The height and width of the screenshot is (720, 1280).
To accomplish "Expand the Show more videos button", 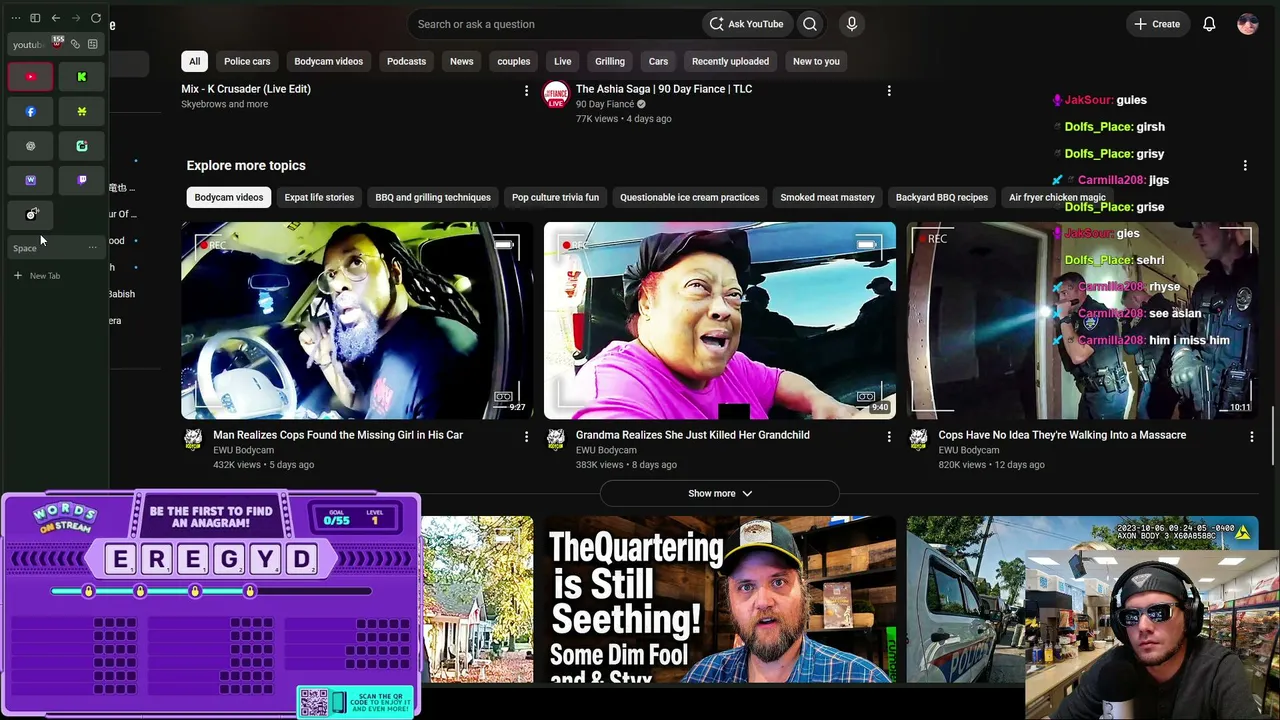I will [720, 493].
